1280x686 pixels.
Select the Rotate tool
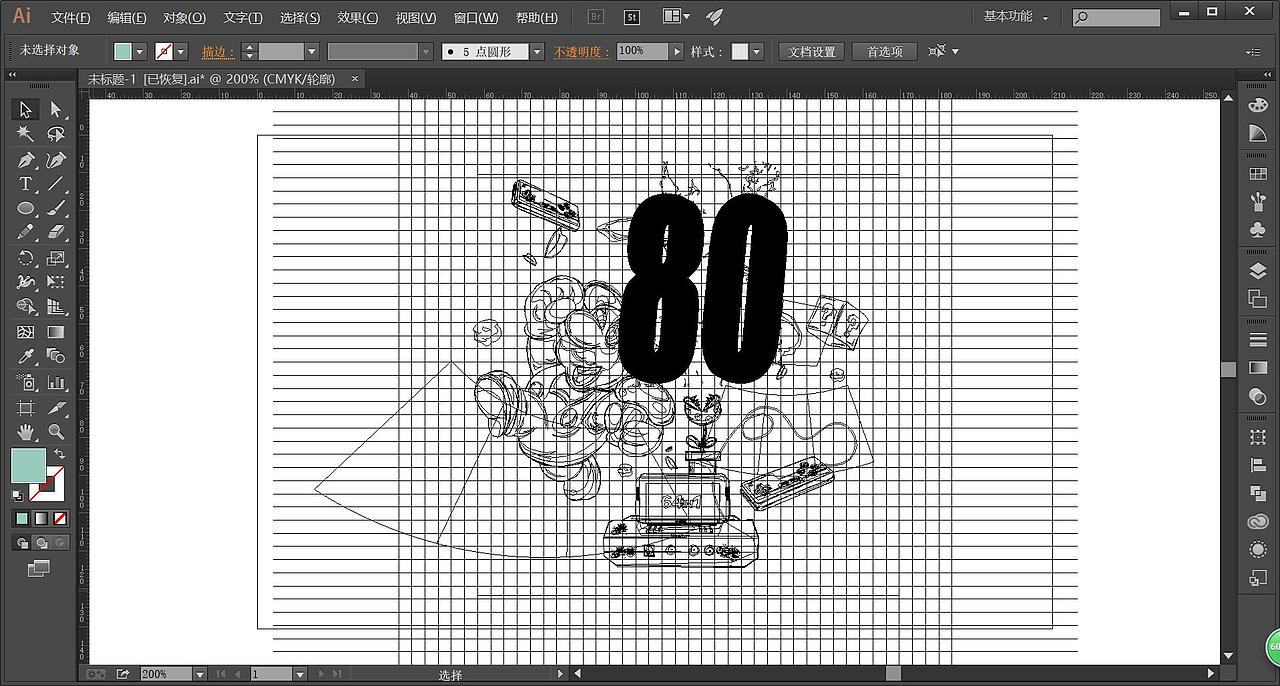(x=26, y=258)
